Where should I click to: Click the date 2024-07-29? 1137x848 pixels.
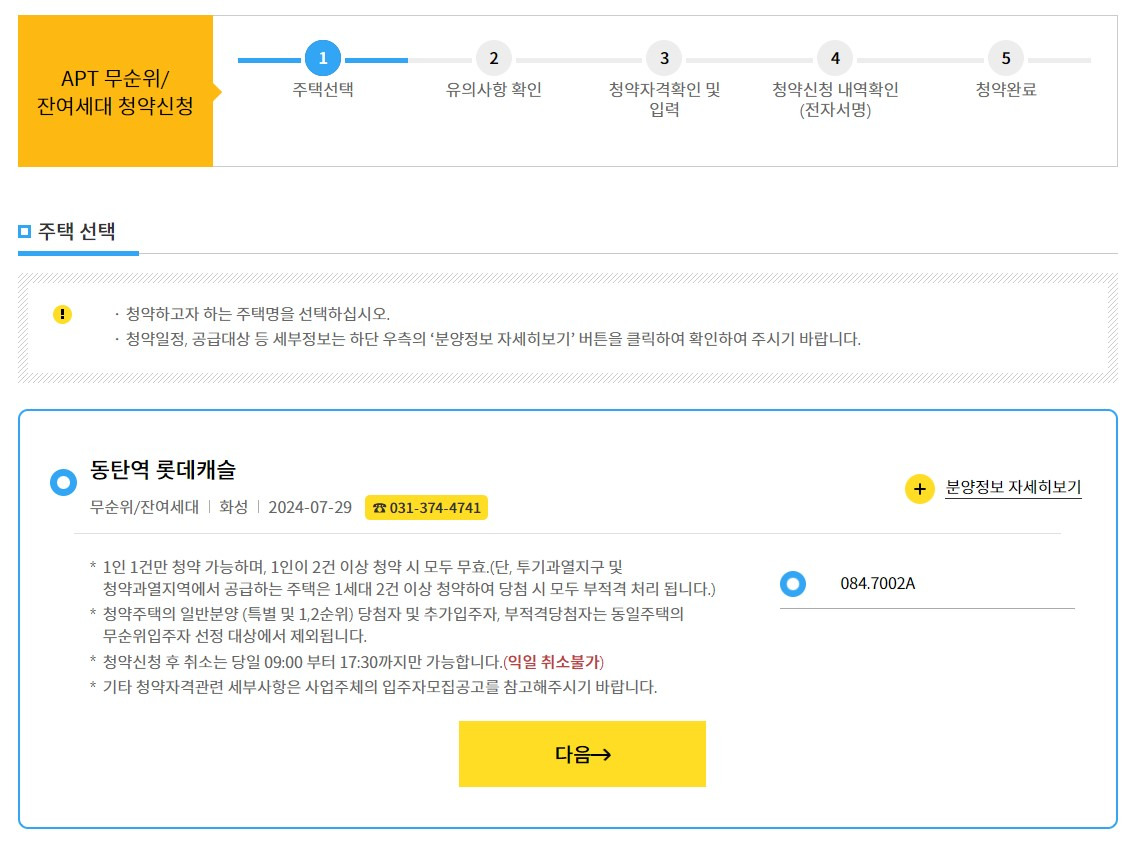[x=310, y=507]
